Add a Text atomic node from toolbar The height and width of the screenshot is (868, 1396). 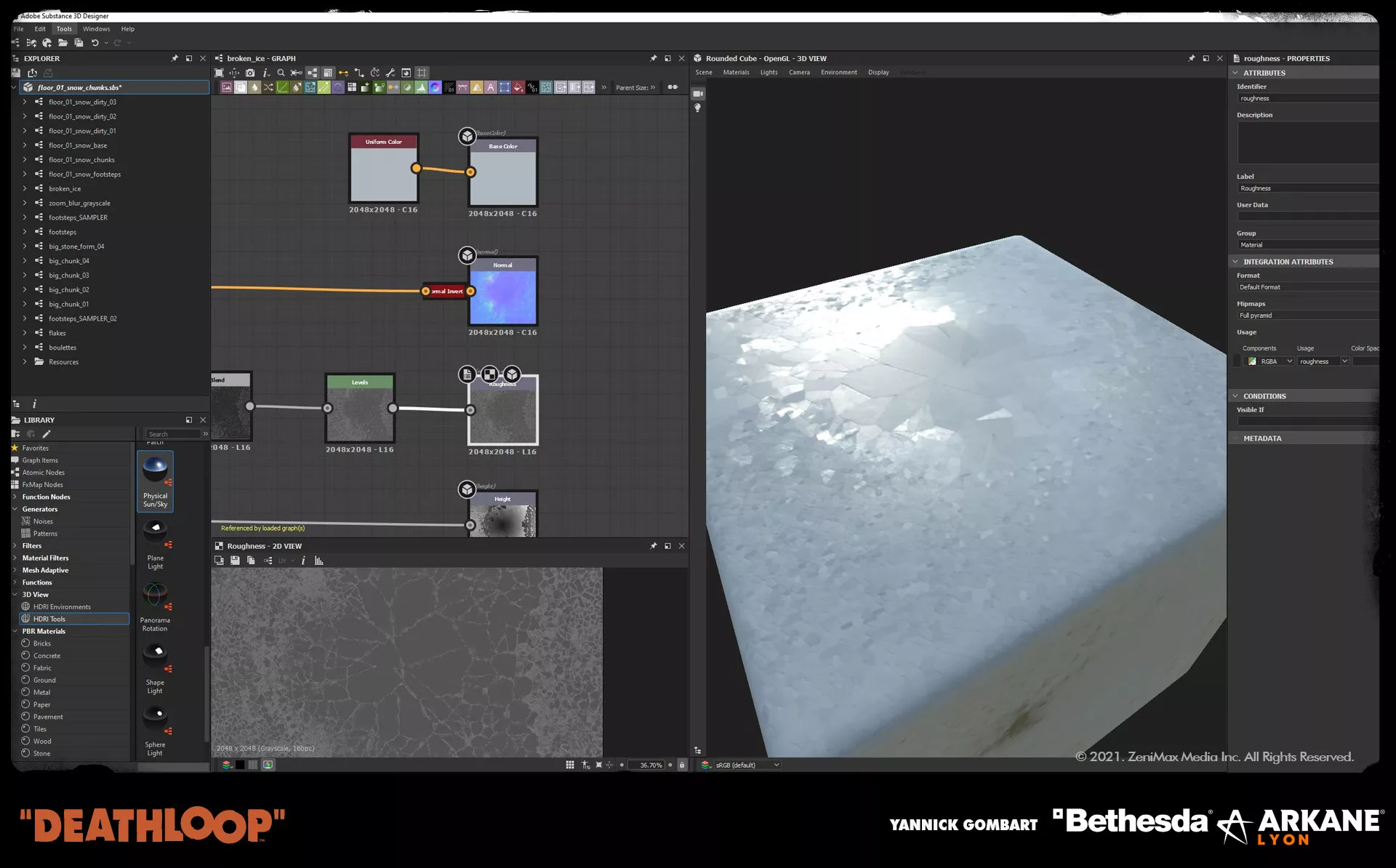[x=491, y=87]
